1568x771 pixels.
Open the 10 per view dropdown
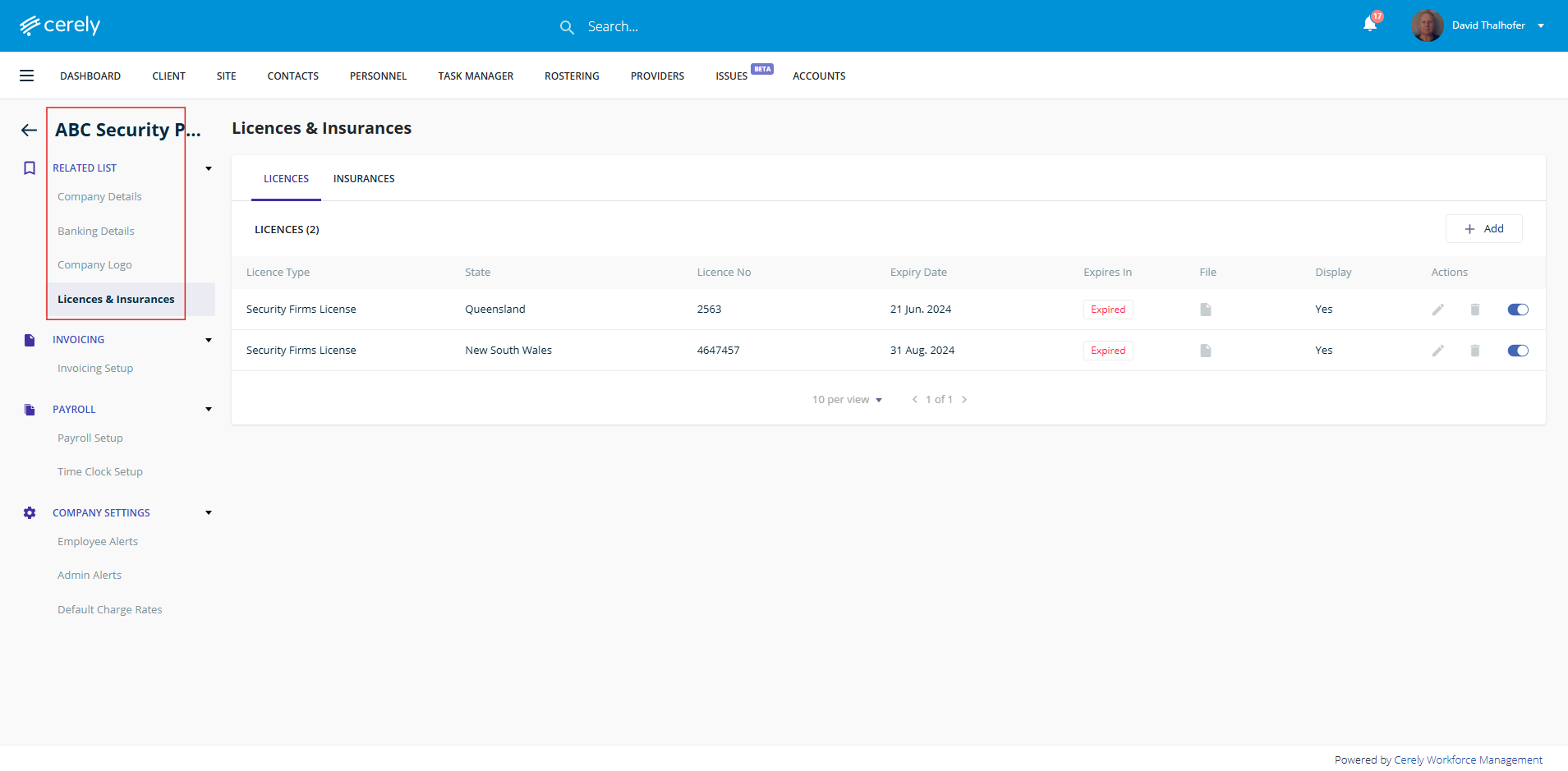pos(847,400)
